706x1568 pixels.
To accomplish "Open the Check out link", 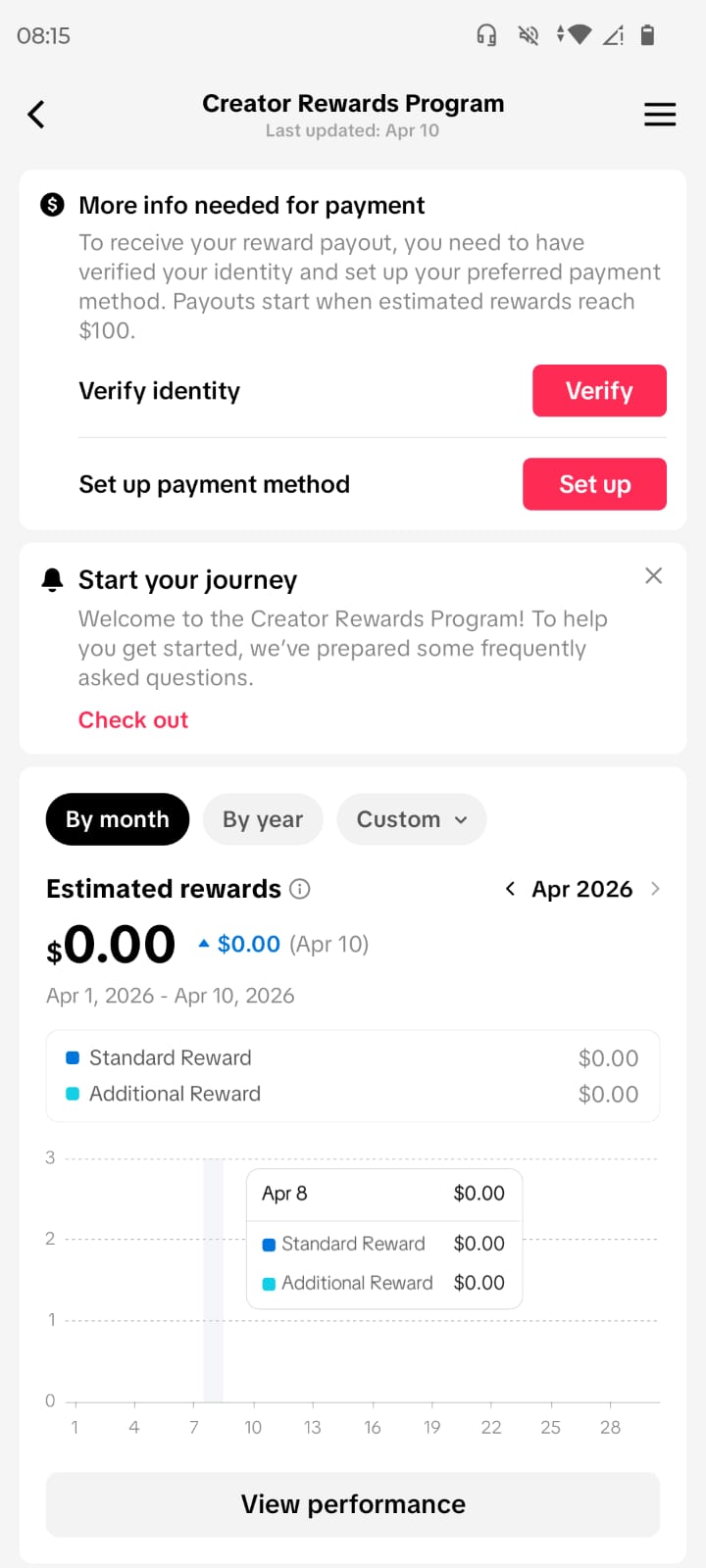I will click(133, 720).
